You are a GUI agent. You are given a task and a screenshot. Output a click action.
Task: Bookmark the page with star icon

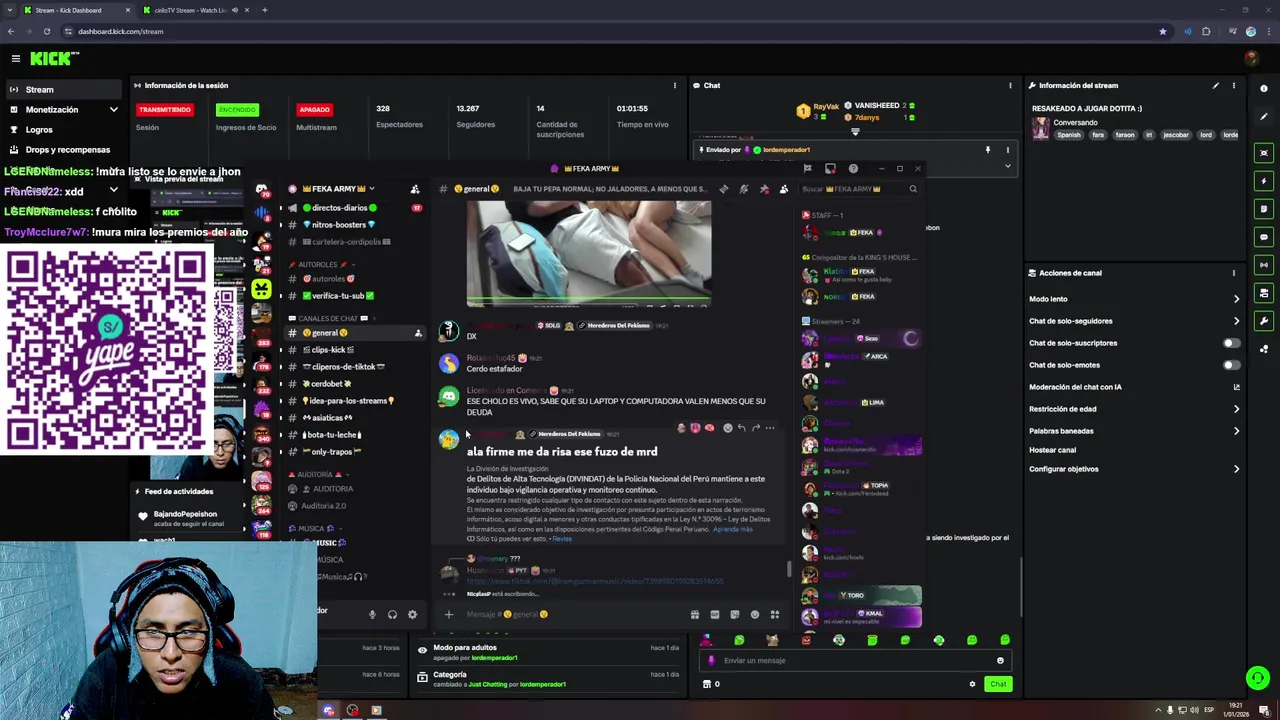coord(1162,31)
